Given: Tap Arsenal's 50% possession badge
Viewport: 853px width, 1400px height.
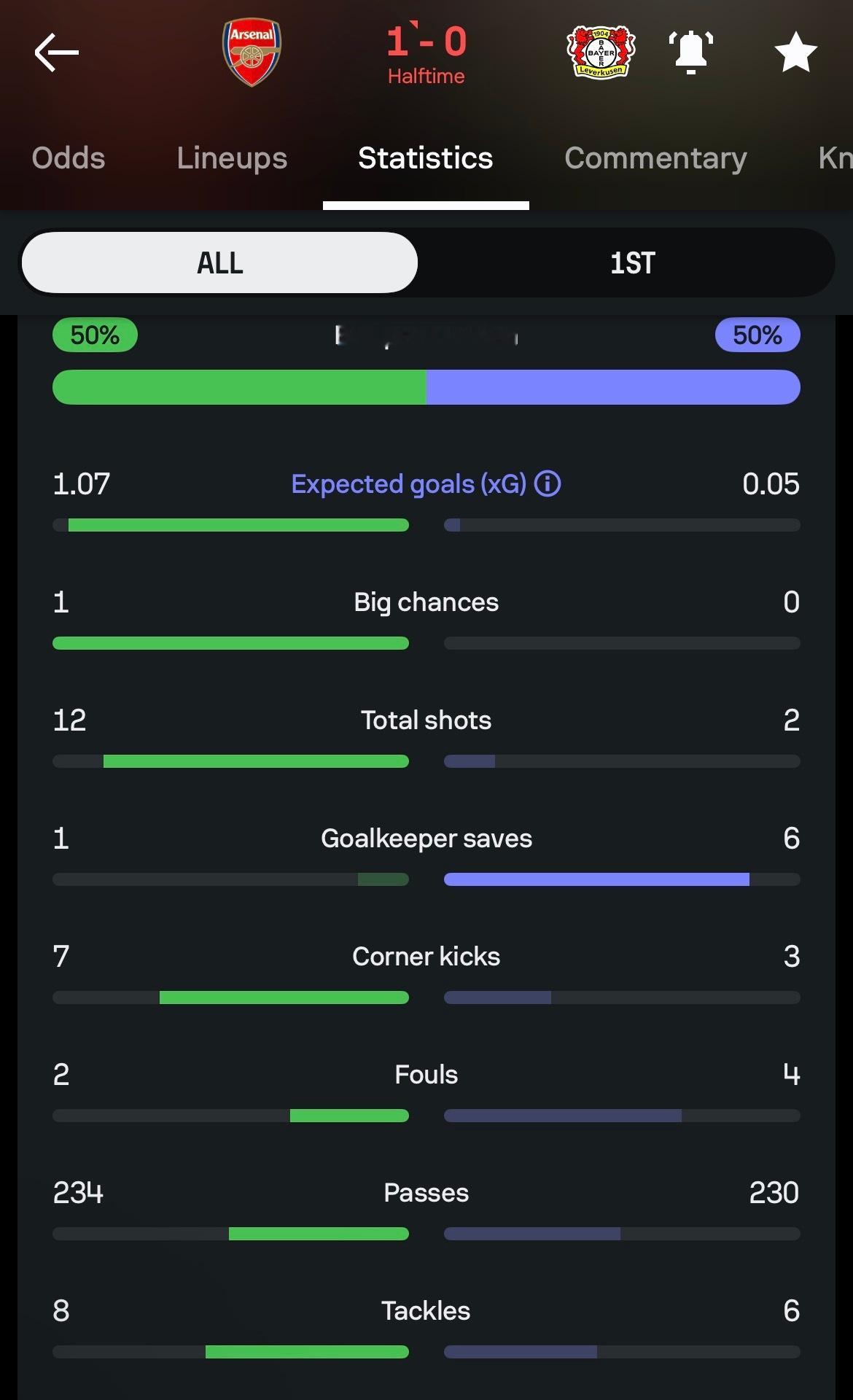Looking at the screenshot, I should (95, 335).
